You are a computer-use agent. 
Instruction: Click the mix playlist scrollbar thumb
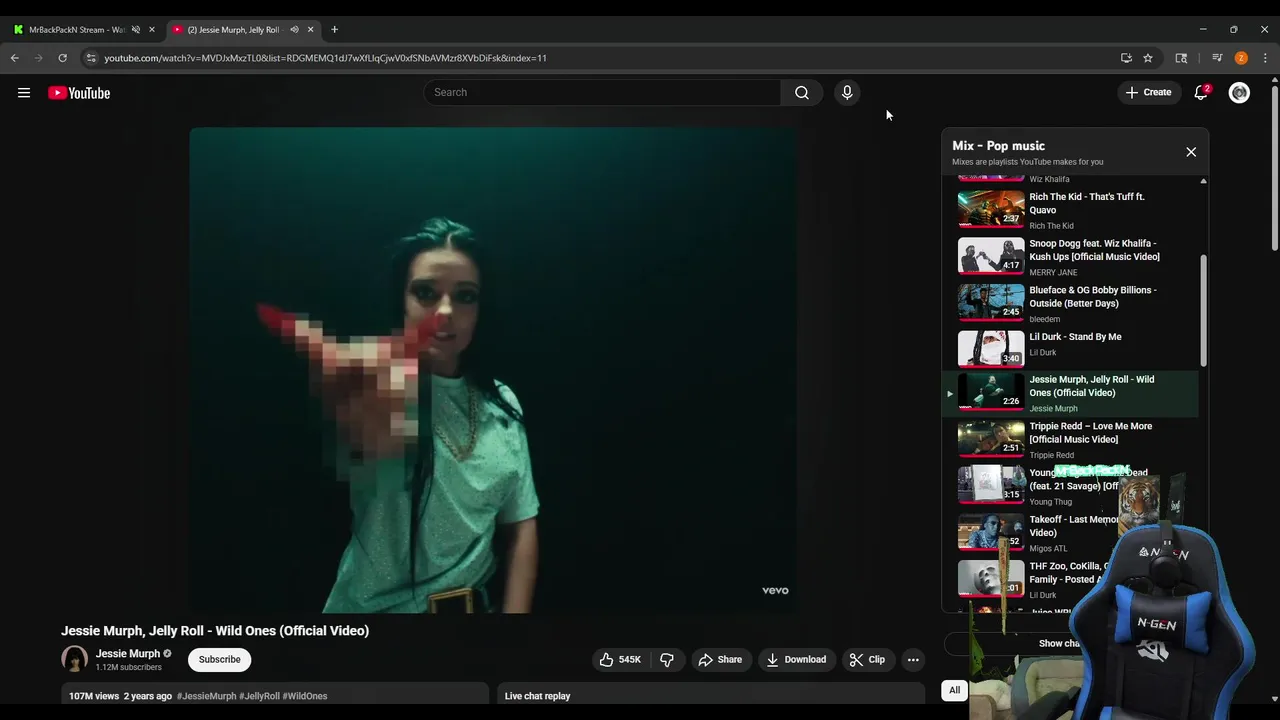(1203, 311)
